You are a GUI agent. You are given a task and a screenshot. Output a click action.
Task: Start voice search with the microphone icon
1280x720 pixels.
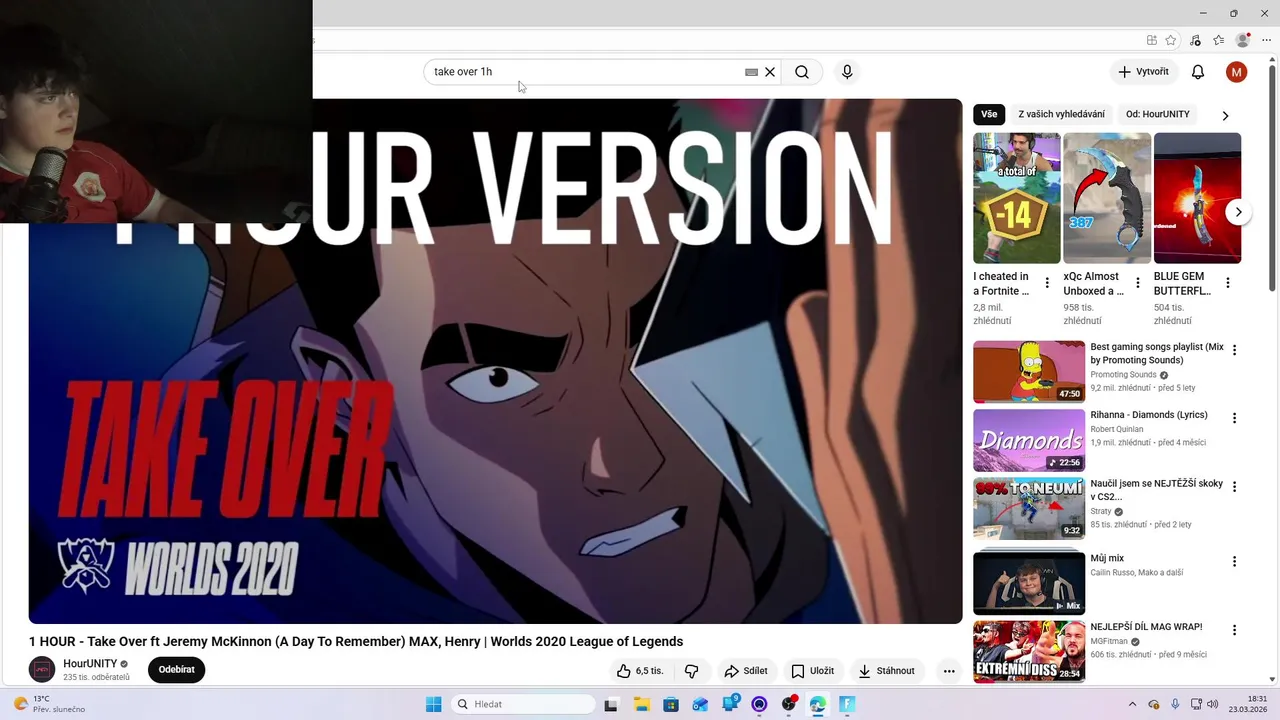click(847, 72)
